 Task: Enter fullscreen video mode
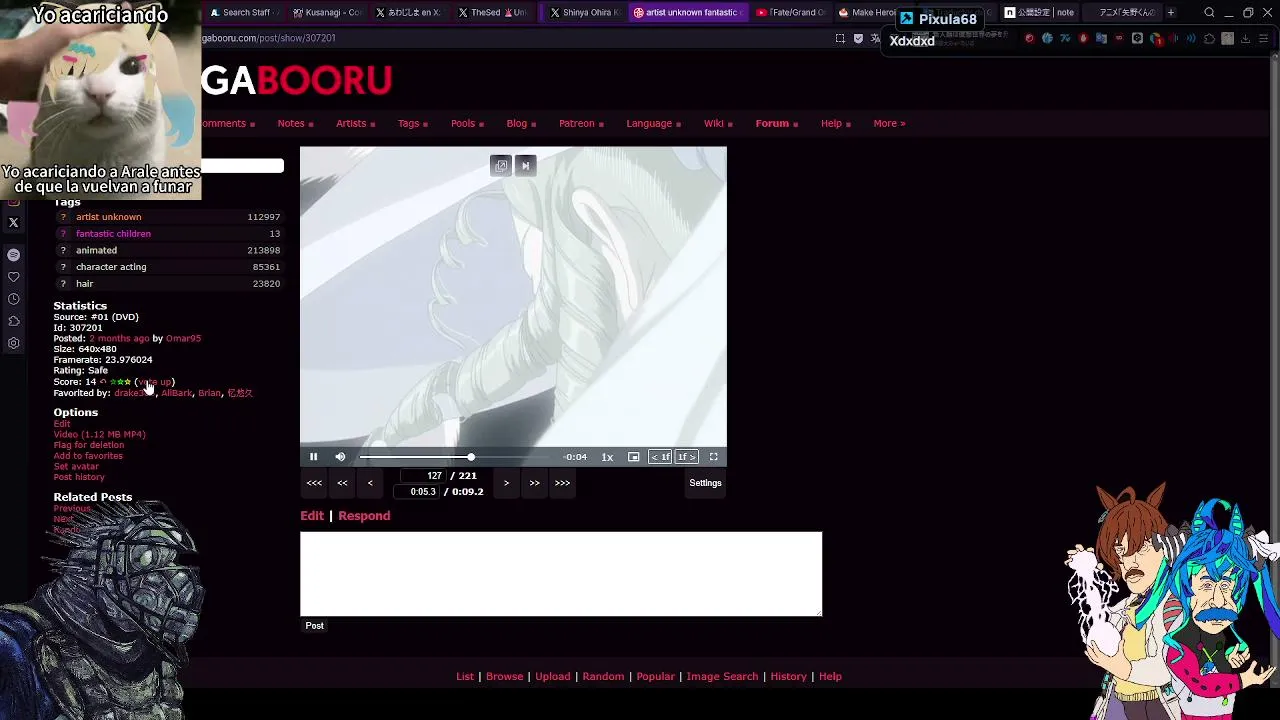coord(714,457)
